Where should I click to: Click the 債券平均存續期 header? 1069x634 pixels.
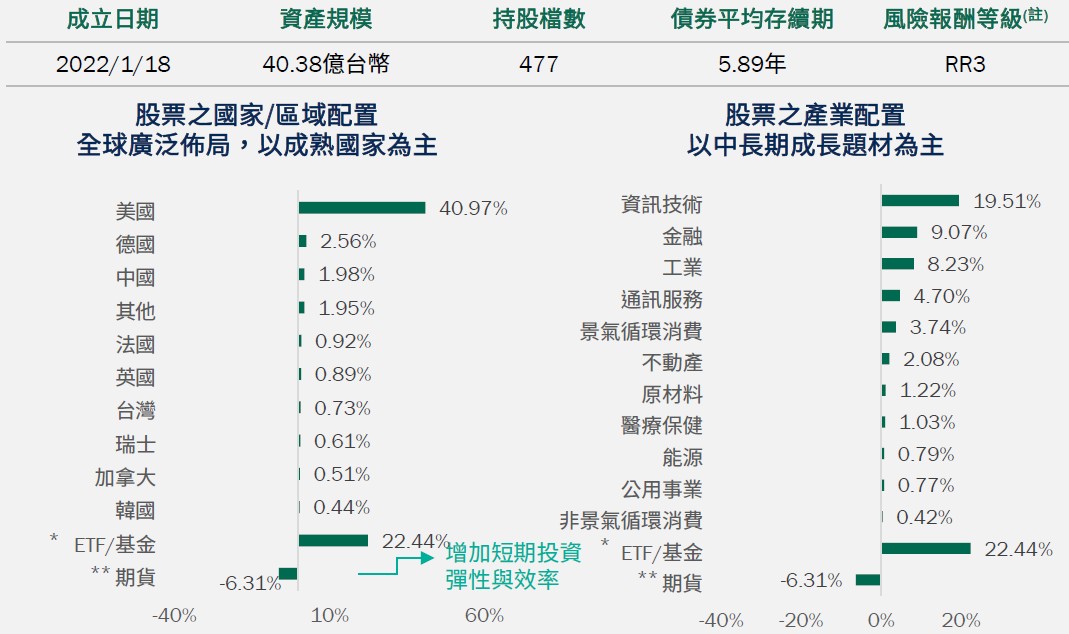coord(751,19)
